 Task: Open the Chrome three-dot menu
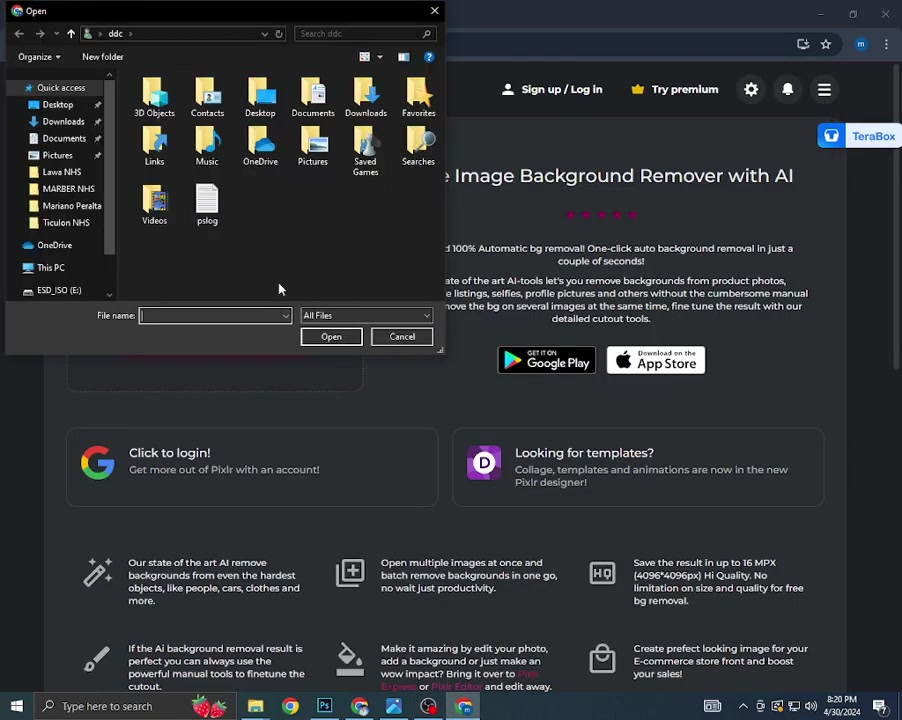point(886,44)
